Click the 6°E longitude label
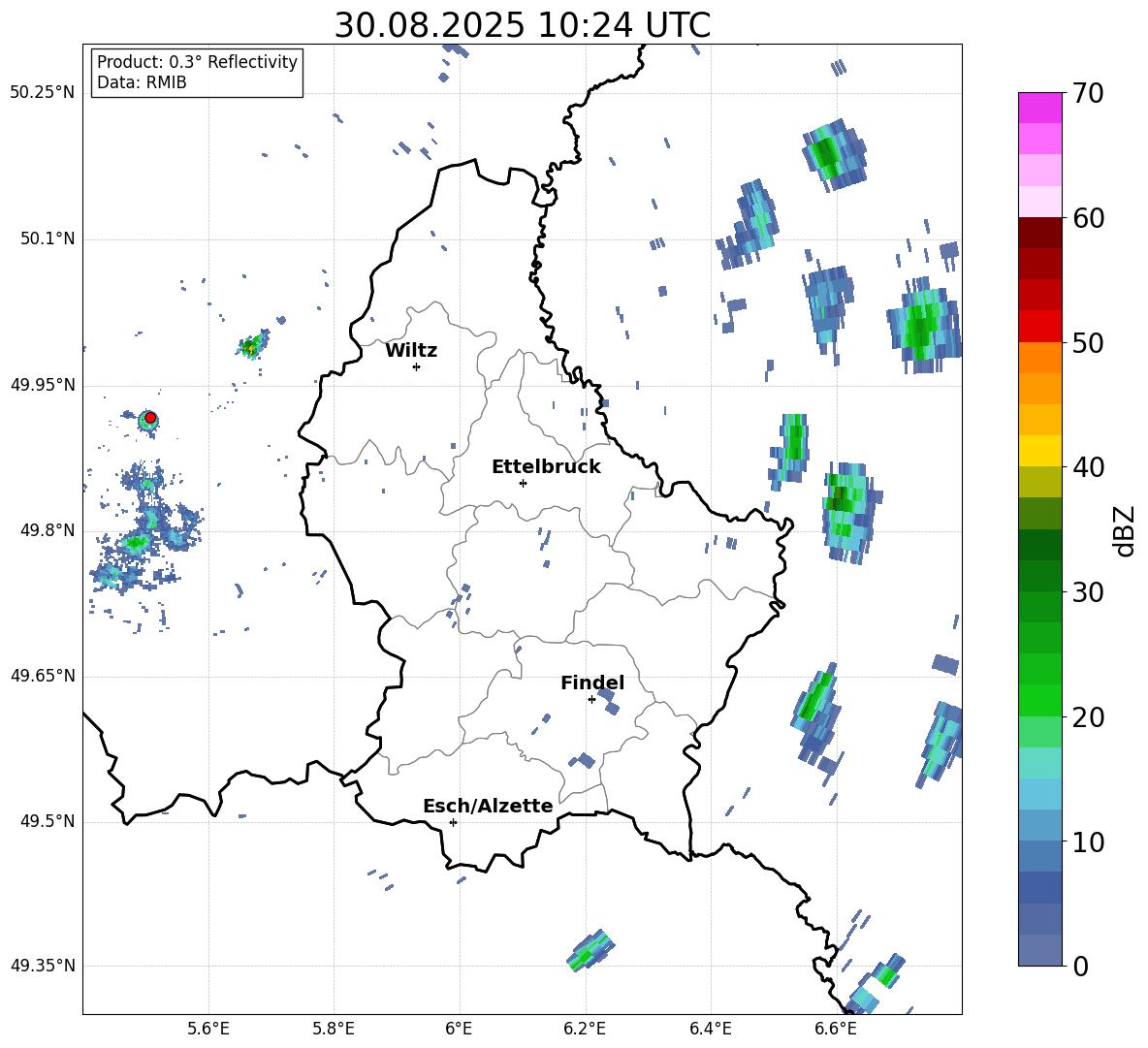This screenshot has width=1148, height=1048. (x=459, y=1029)
